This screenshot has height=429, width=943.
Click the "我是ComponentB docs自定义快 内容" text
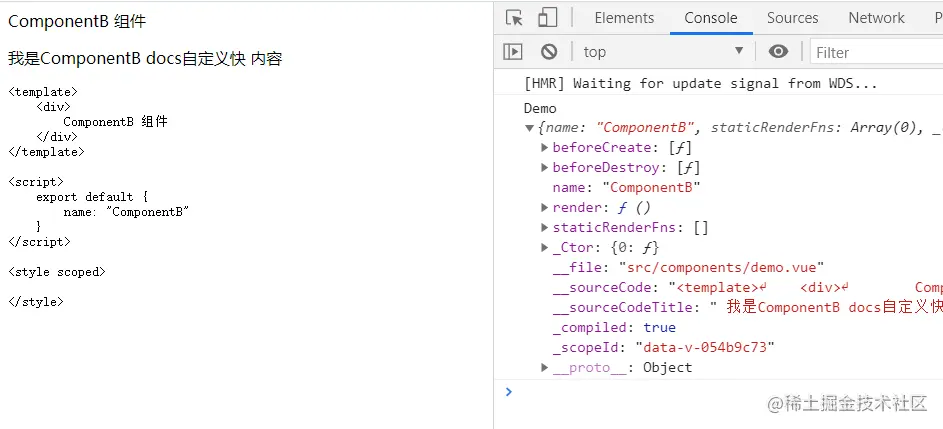[145, 59]
